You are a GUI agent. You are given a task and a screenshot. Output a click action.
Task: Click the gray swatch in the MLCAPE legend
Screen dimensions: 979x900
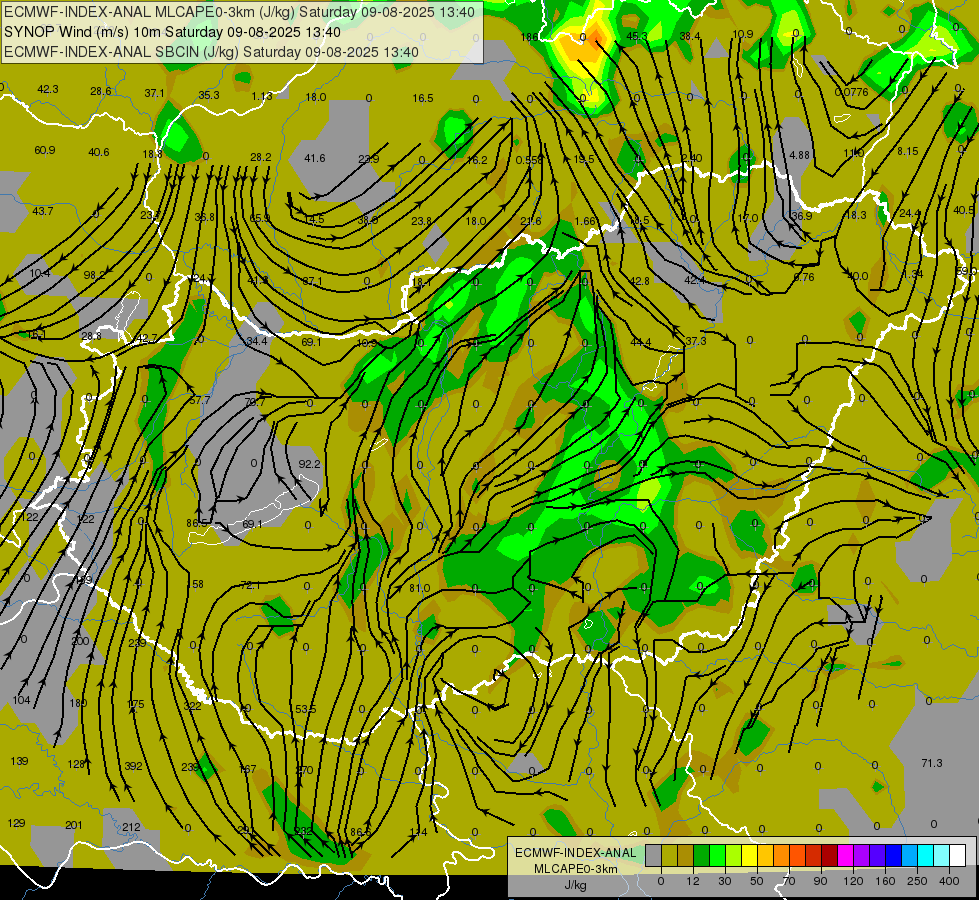[653, 856]
